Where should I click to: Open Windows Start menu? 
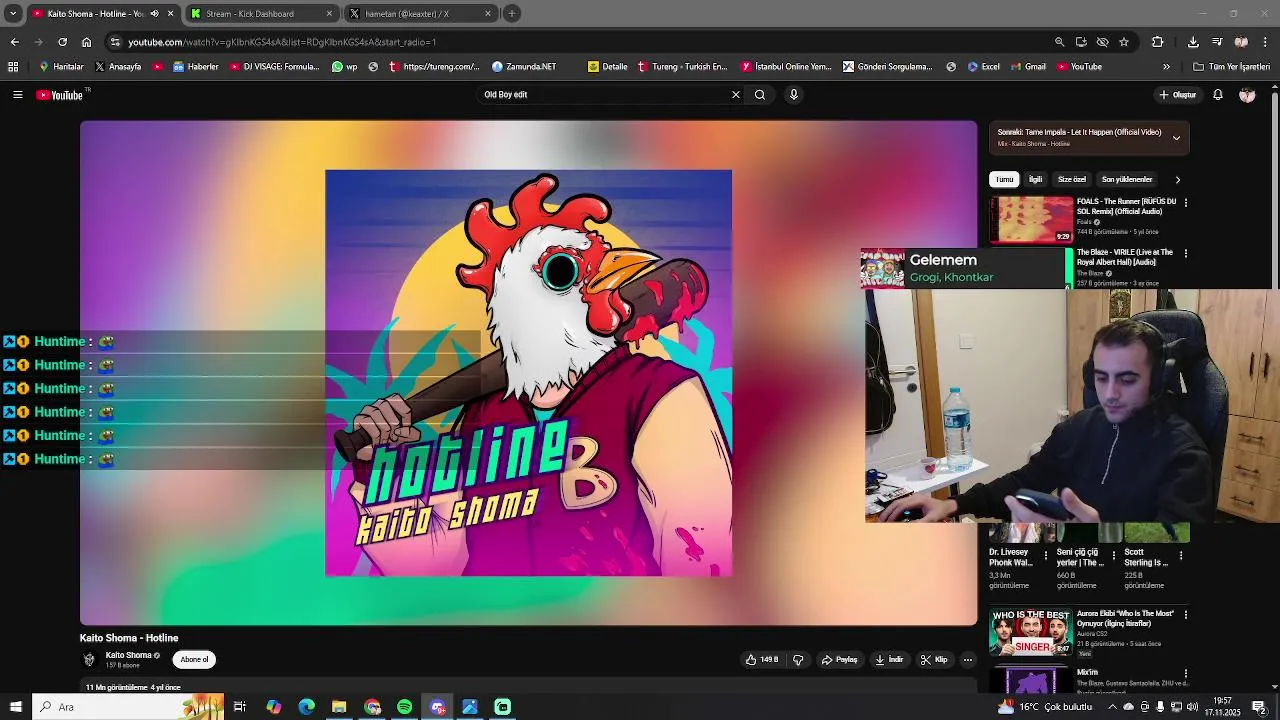tap(15, 707)
